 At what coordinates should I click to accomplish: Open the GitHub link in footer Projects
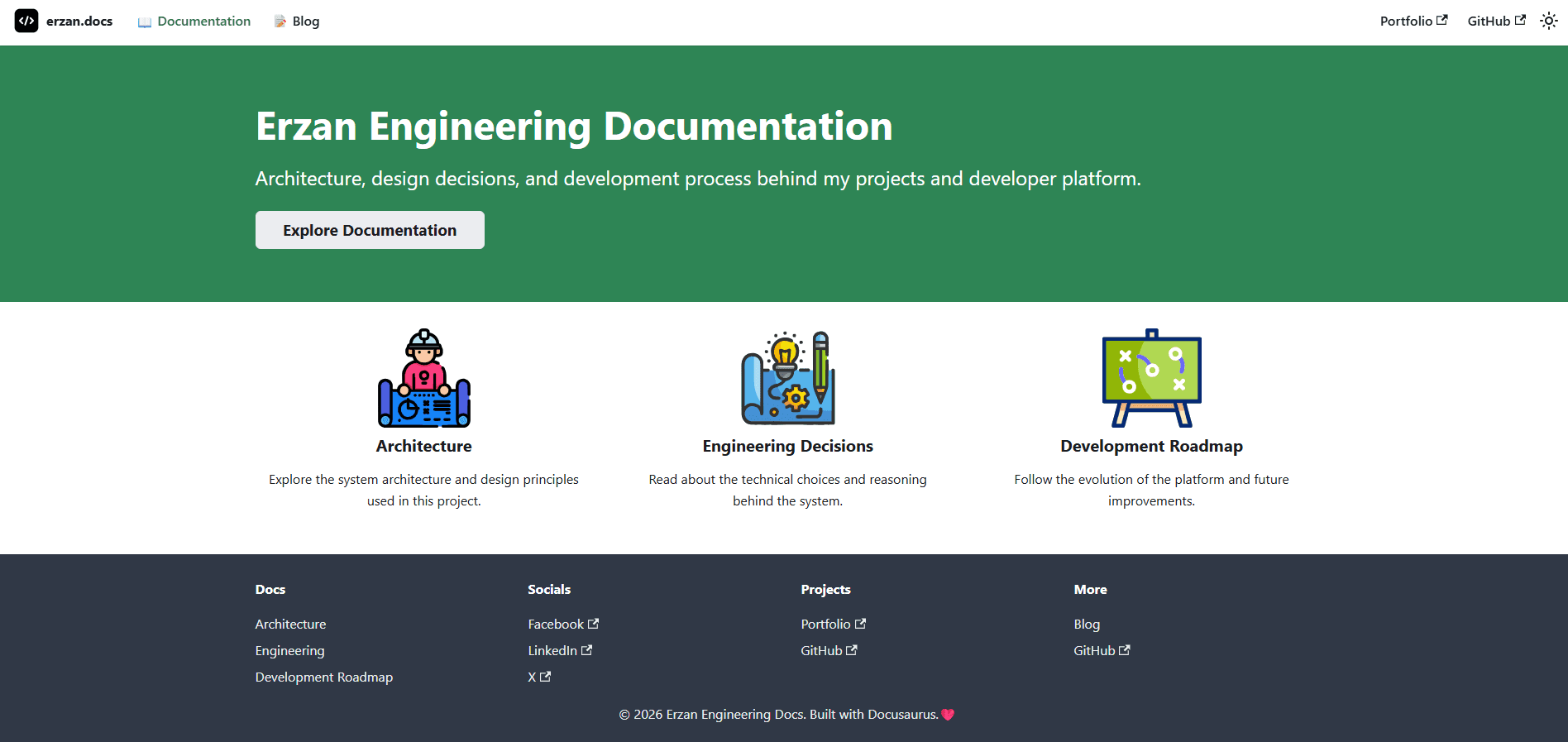click(829, 650)
